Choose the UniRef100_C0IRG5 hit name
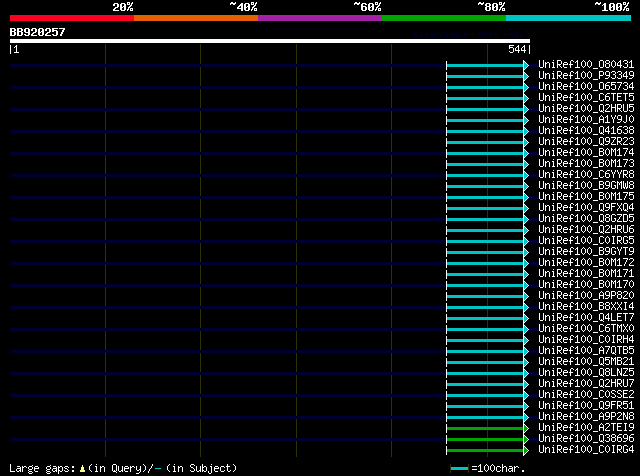Image resolution: width=640 pixels, height=476 pixels. point(586,241)
